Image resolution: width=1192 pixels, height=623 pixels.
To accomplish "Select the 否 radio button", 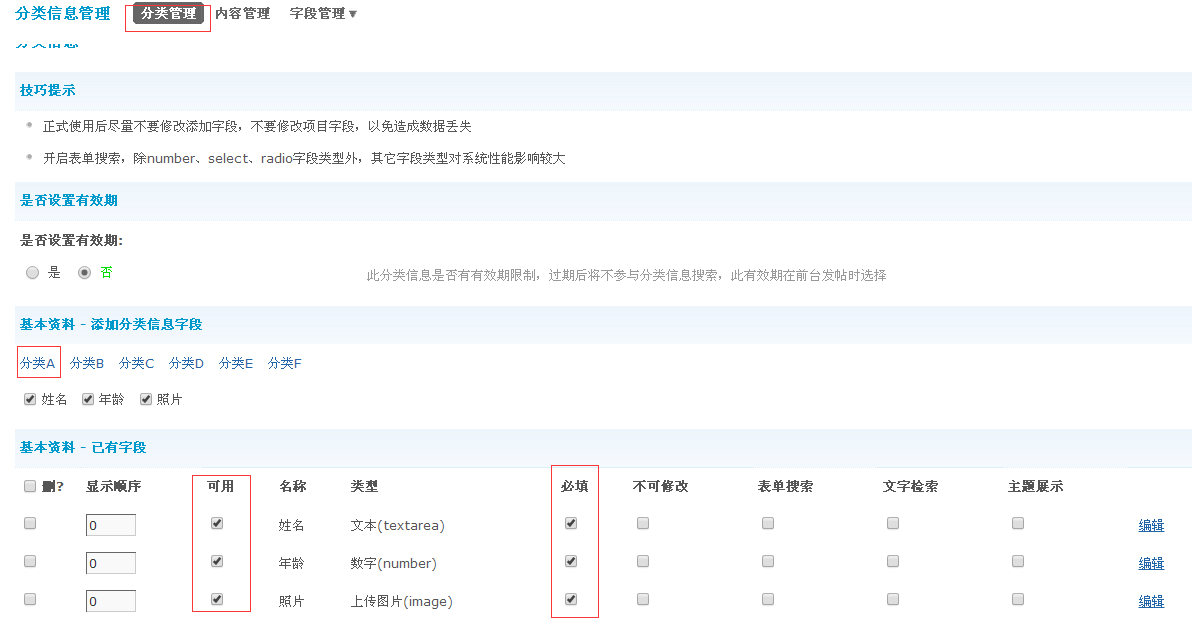I will [84, 271].
